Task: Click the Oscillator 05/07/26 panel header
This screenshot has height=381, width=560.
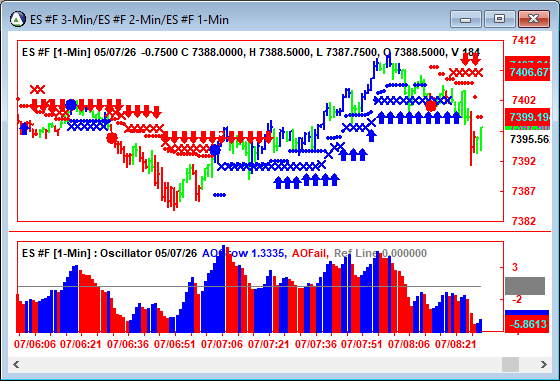Action: coord(109,253)
